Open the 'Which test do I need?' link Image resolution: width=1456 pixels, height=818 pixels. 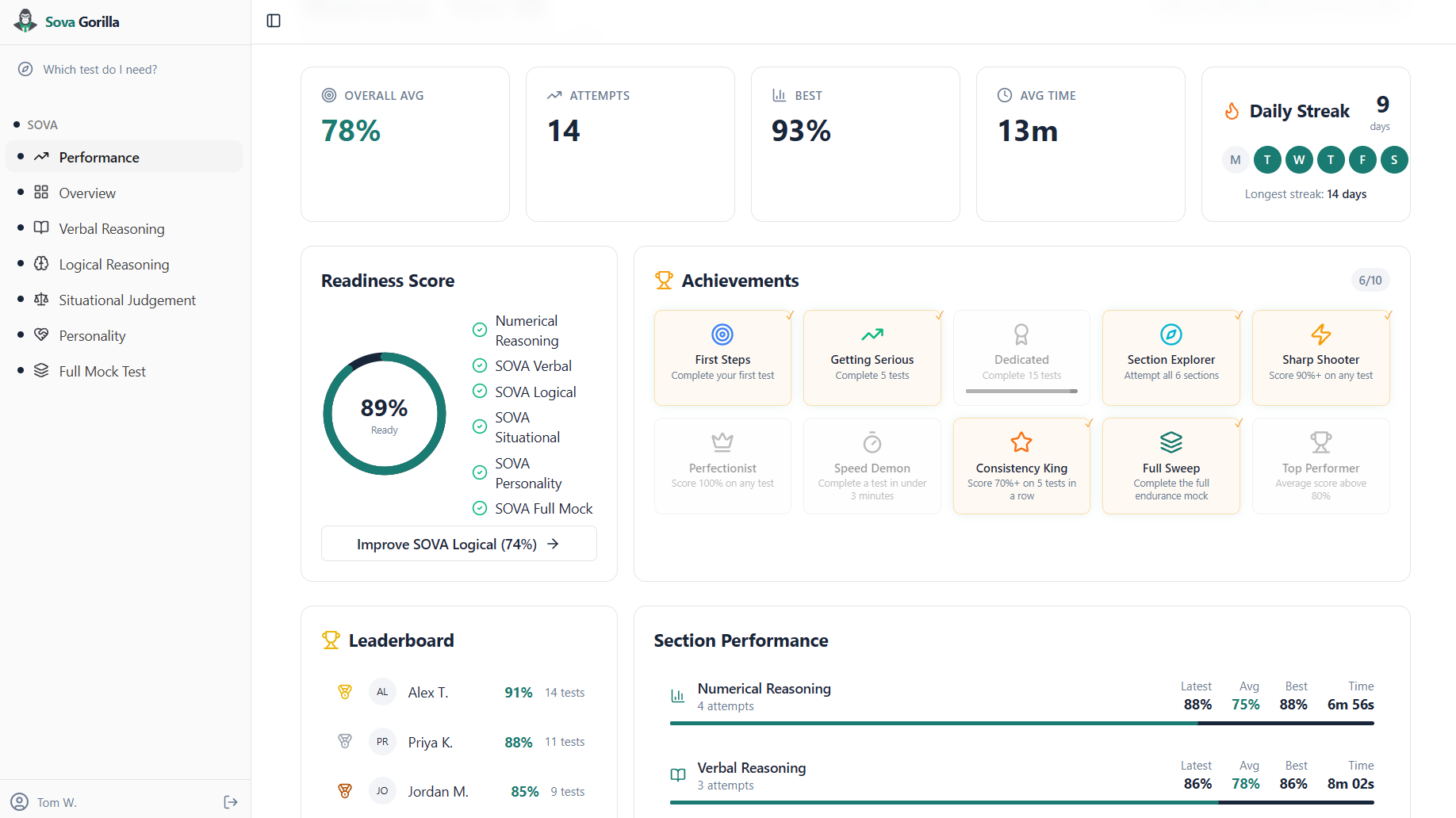(89, 69)
